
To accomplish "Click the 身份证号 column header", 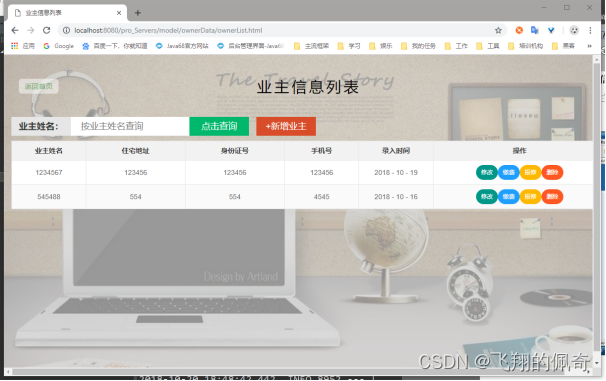I will pos(235,151).
